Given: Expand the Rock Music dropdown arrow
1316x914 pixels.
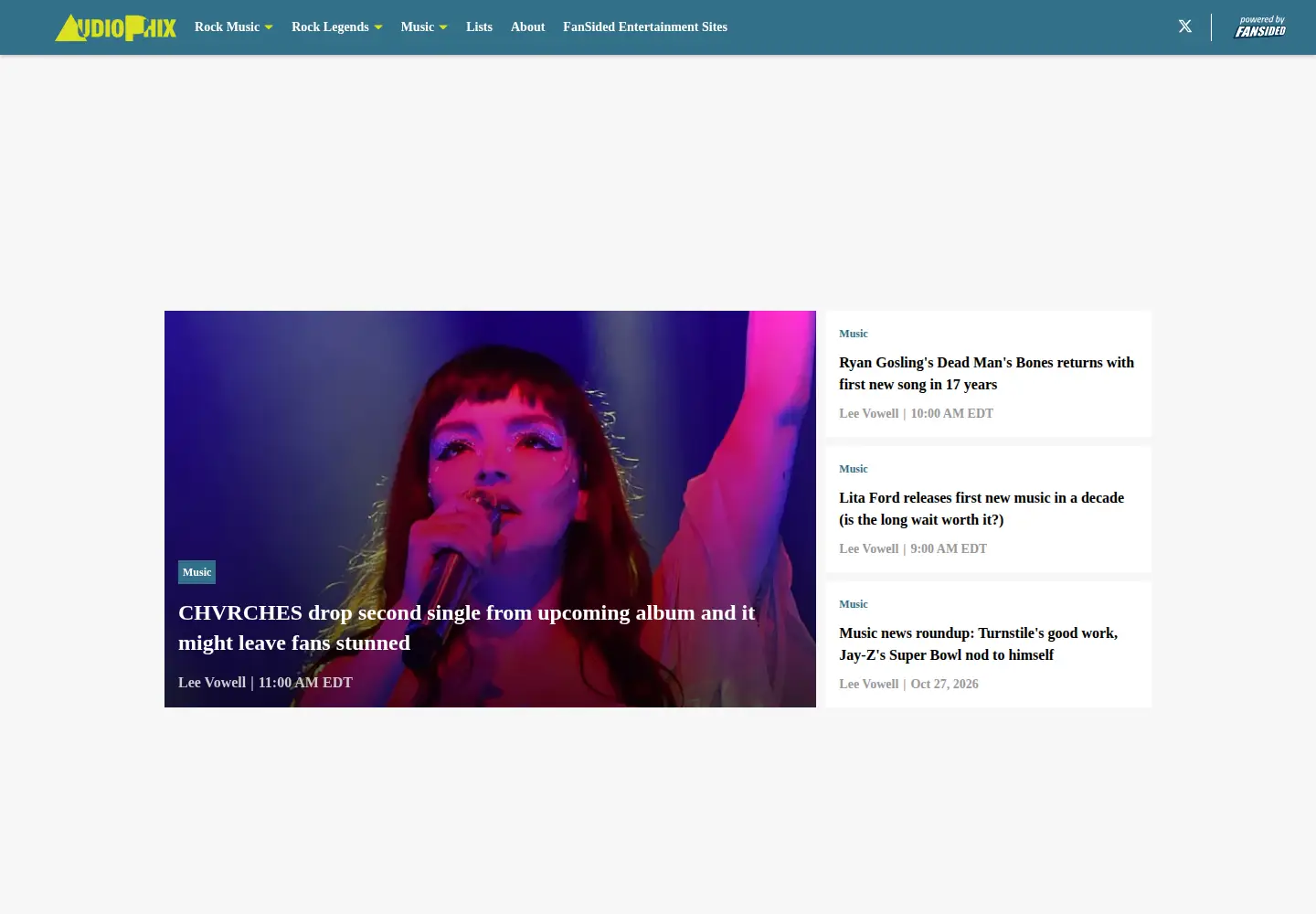Looking at the screenshot, I should pos(269,27).
